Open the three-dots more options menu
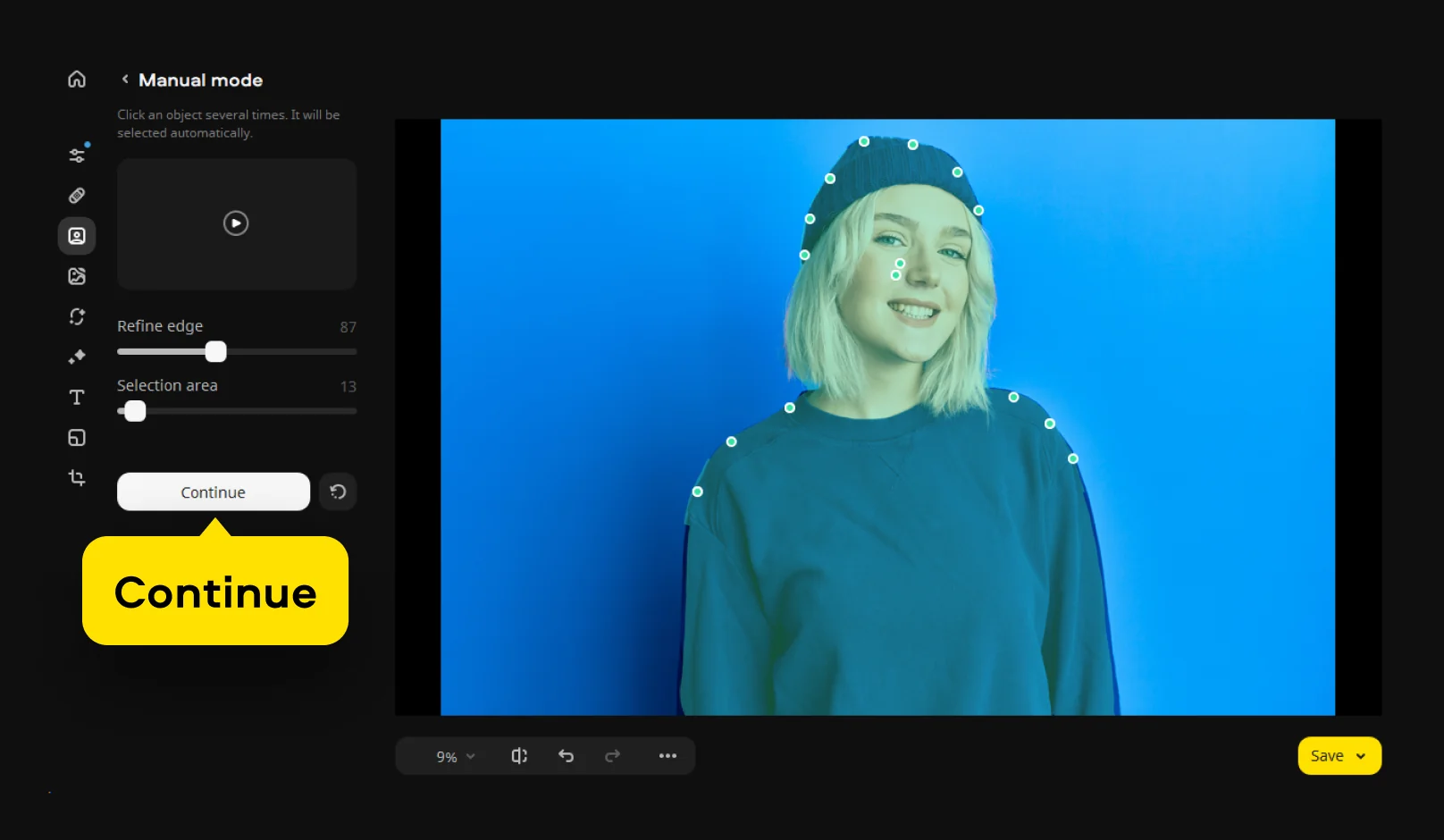The height and width of the screenshot is (840, 1444). click(667, 756)
